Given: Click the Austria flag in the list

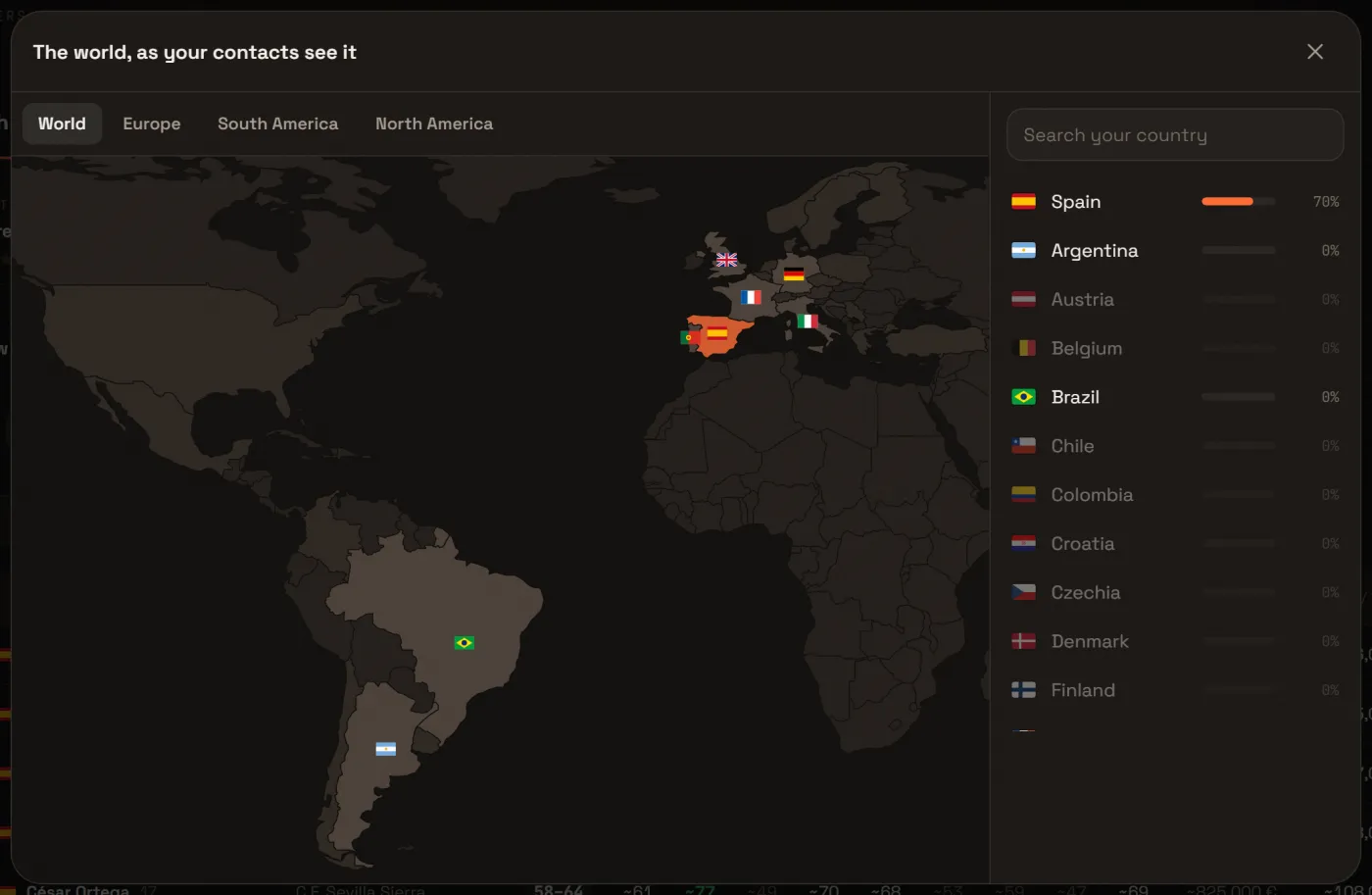Looking at the screenshot, I should coord(1023,300).
